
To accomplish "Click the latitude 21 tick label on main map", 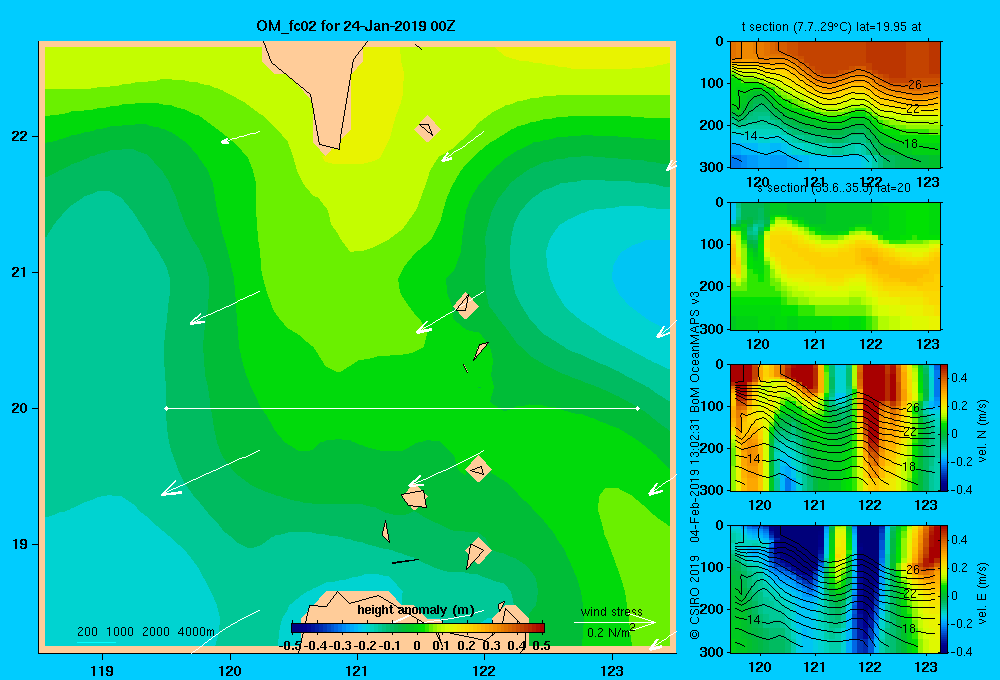I will 19,272.
